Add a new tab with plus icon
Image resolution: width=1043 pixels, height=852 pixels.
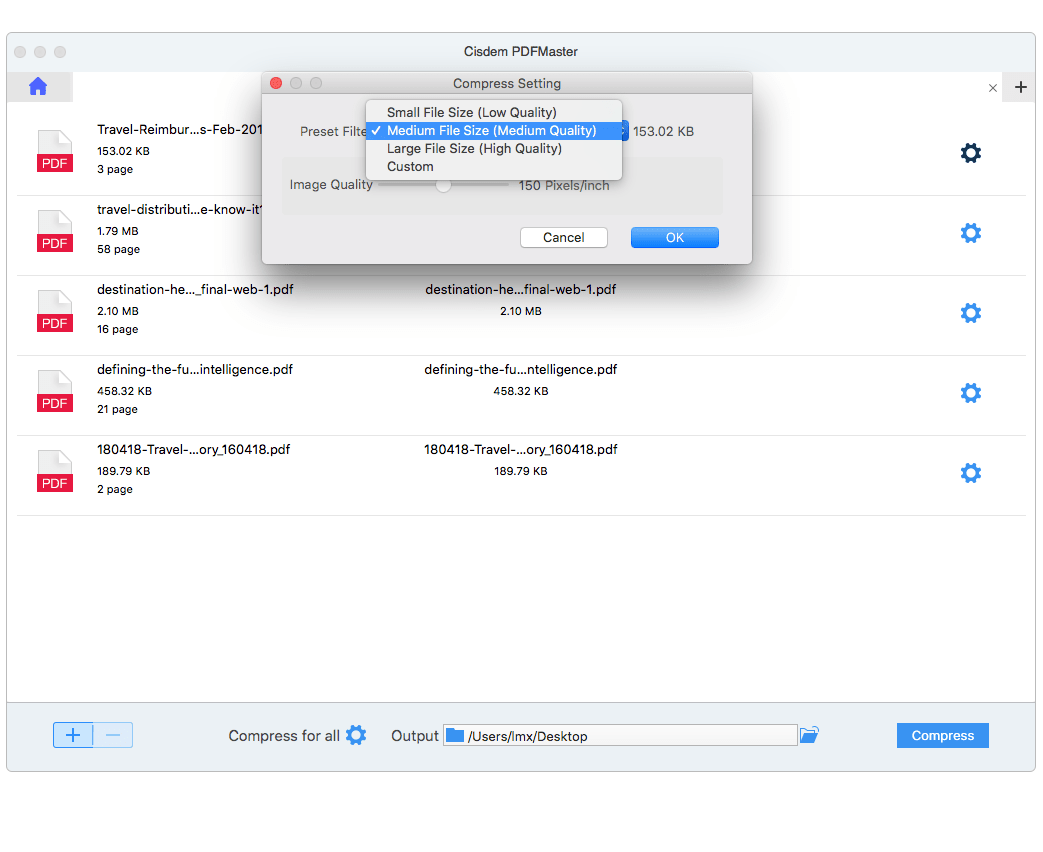tap(1020, 87)
